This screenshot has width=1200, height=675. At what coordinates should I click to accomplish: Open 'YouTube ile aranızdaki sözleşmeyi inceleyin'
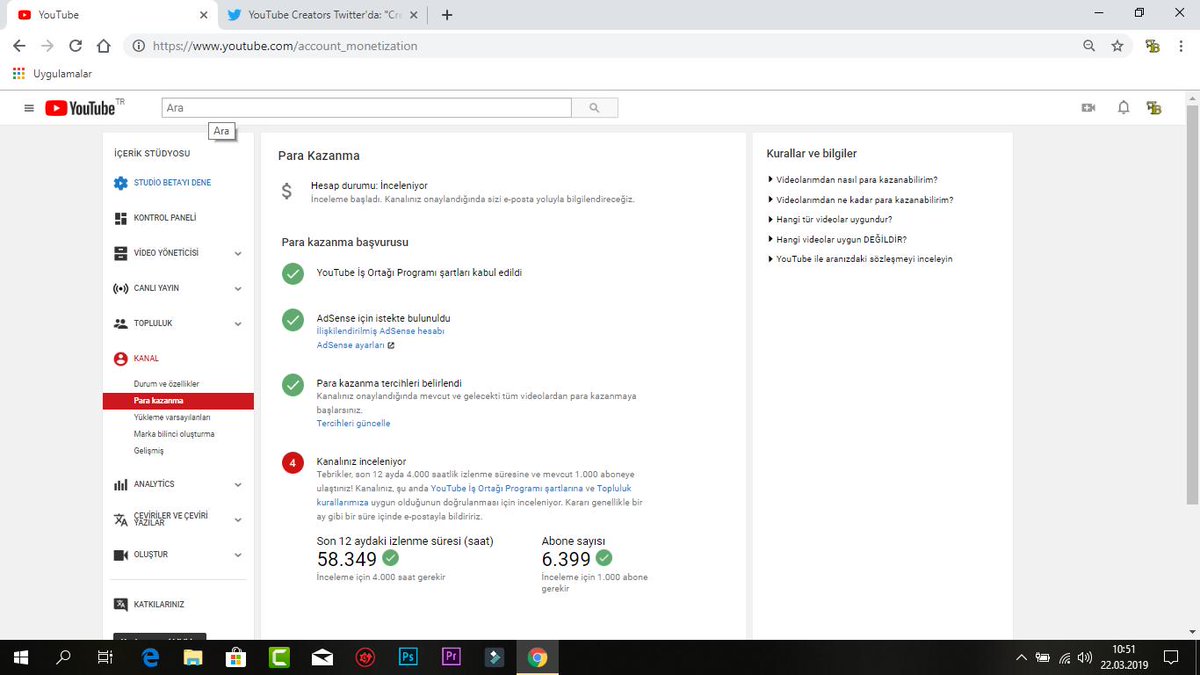[864, 258]
